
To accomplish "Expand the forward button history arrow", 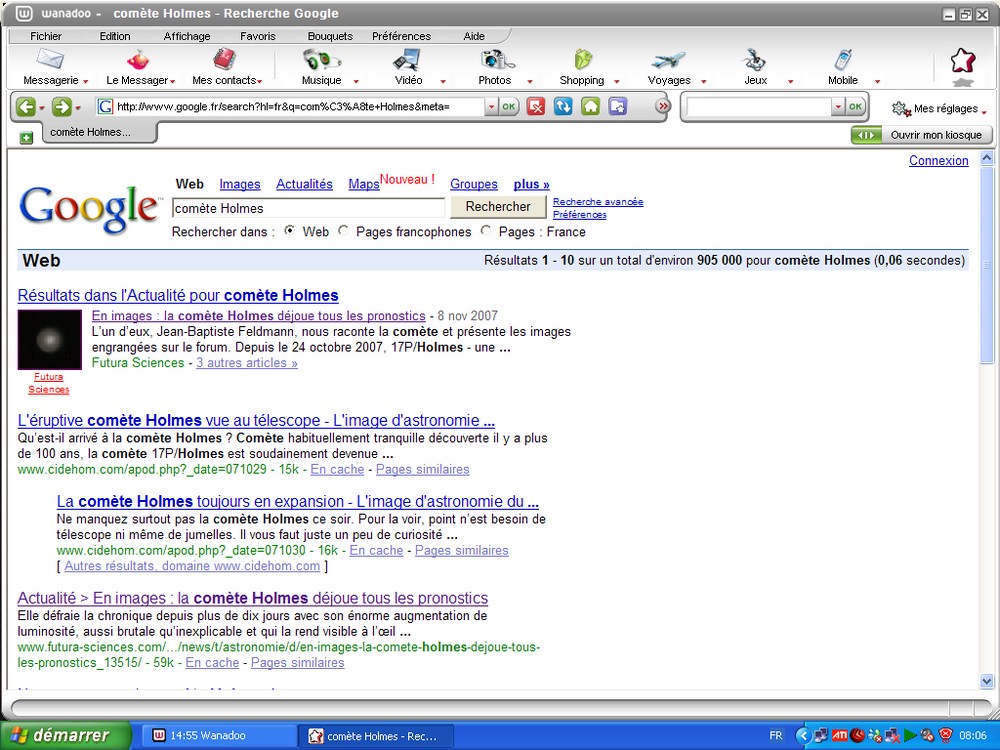I will (78, 108).
